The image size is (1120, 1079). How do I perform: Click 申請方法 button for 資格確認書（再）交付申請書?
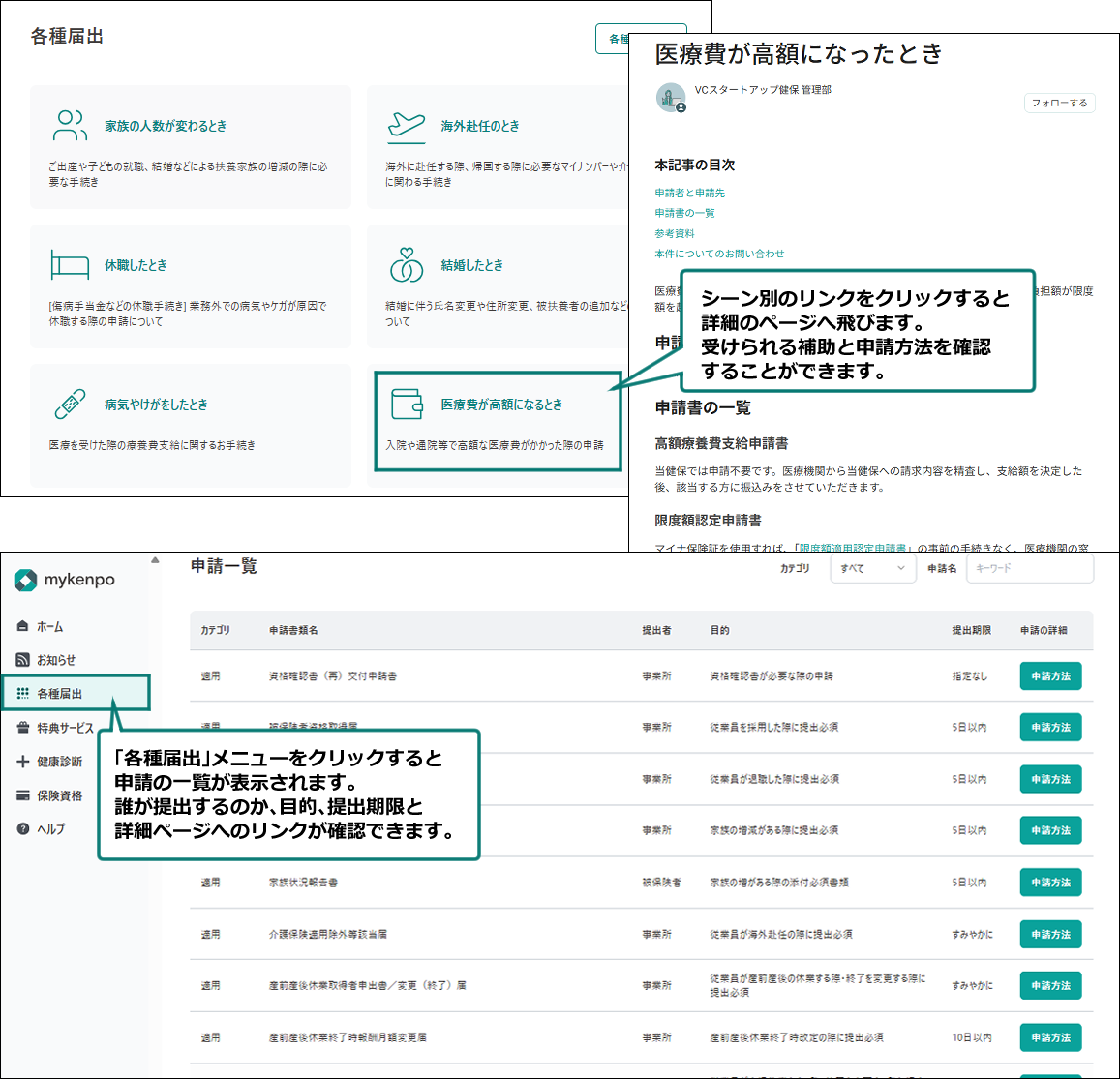click(1050, 676)
